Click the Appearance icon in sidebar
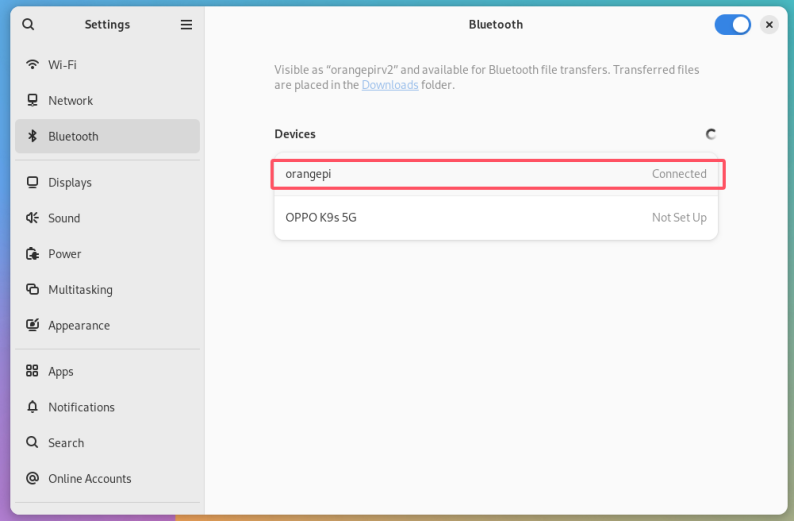The width and height of the screenshot is (794, 521). click(32, 325)
